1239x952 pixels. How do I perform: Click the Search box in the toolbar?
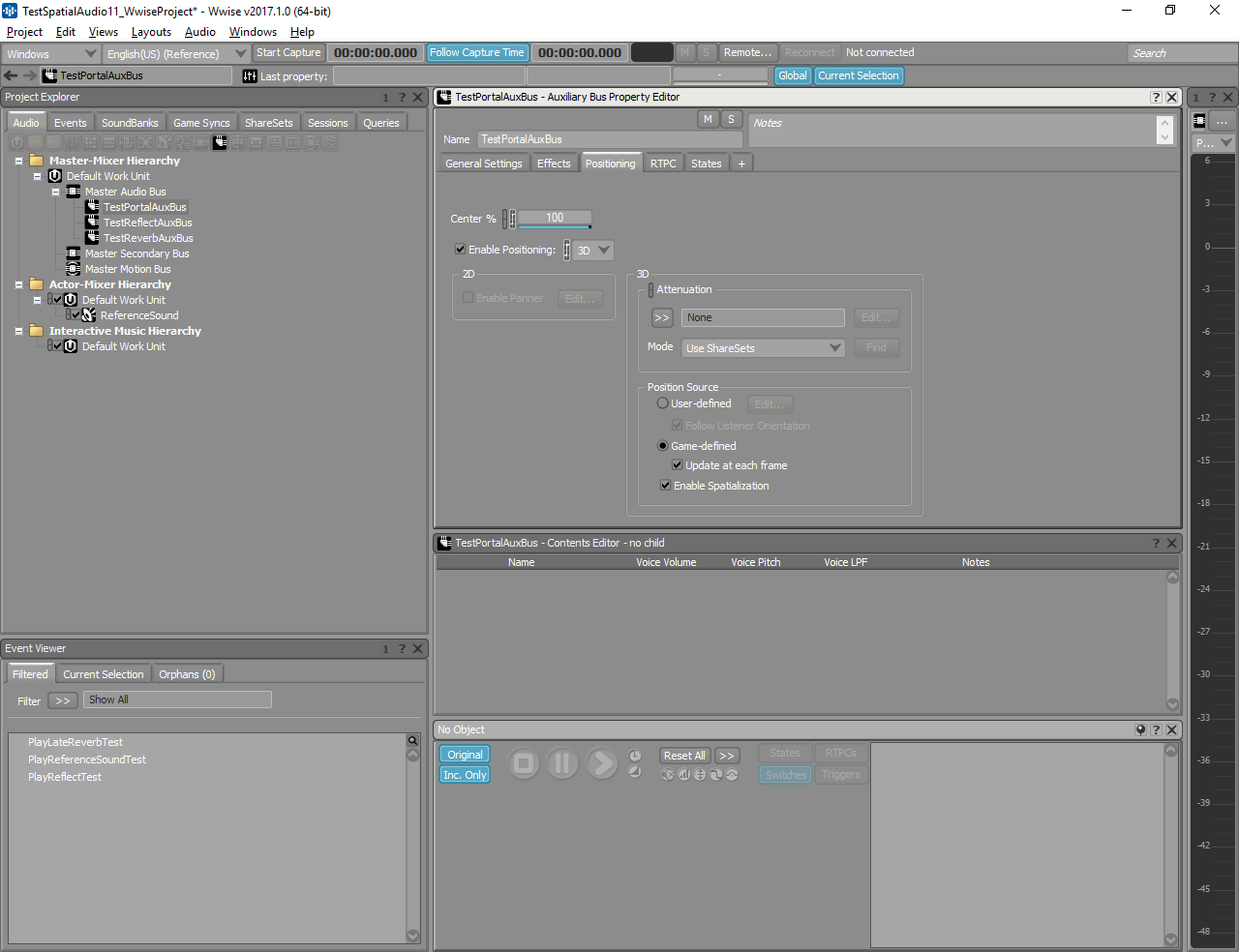[x=1182, y=53]
